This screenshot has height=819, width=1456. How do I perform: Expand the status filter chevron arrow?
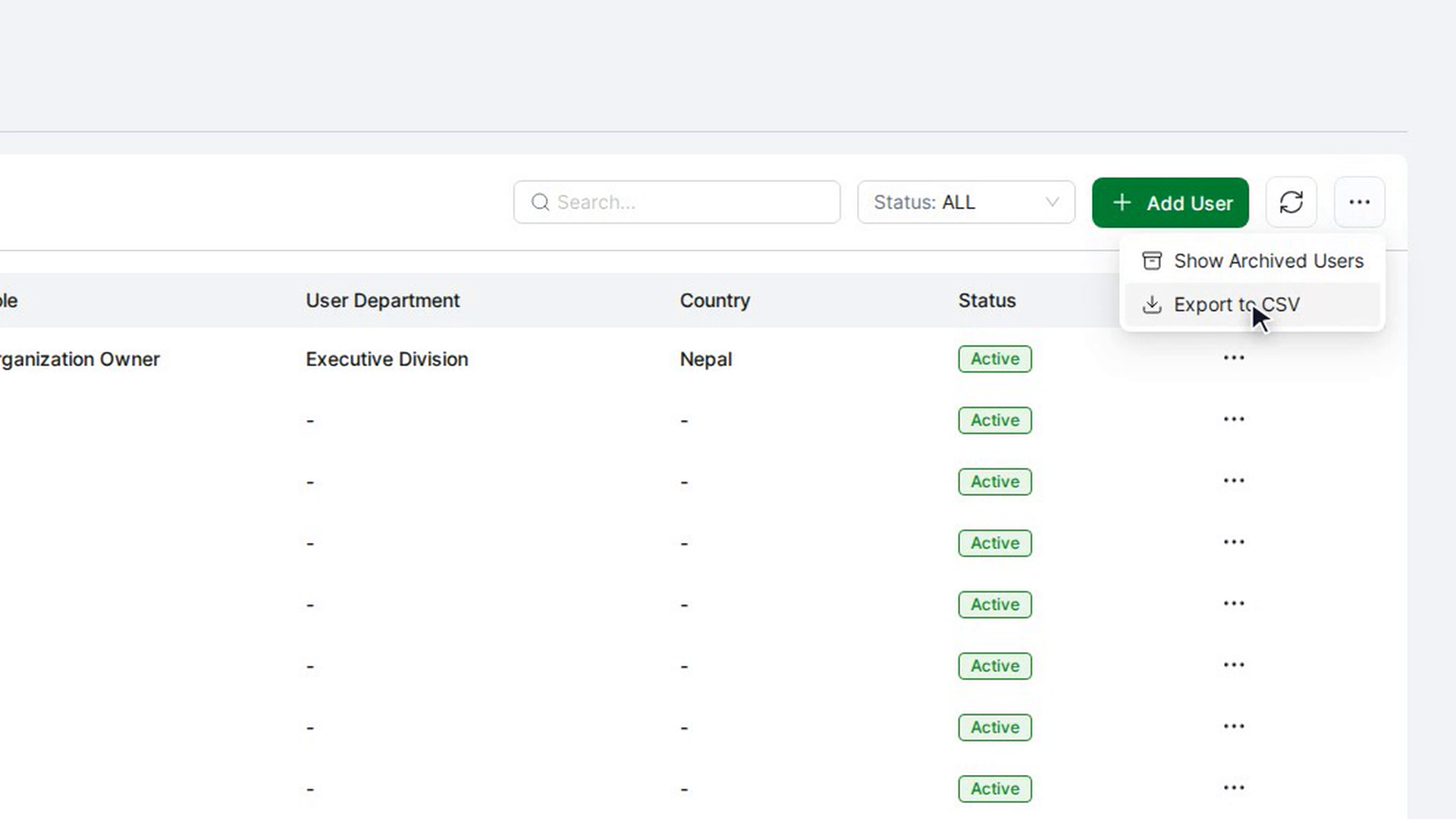pyautogui.click(x=1052, y=202)
